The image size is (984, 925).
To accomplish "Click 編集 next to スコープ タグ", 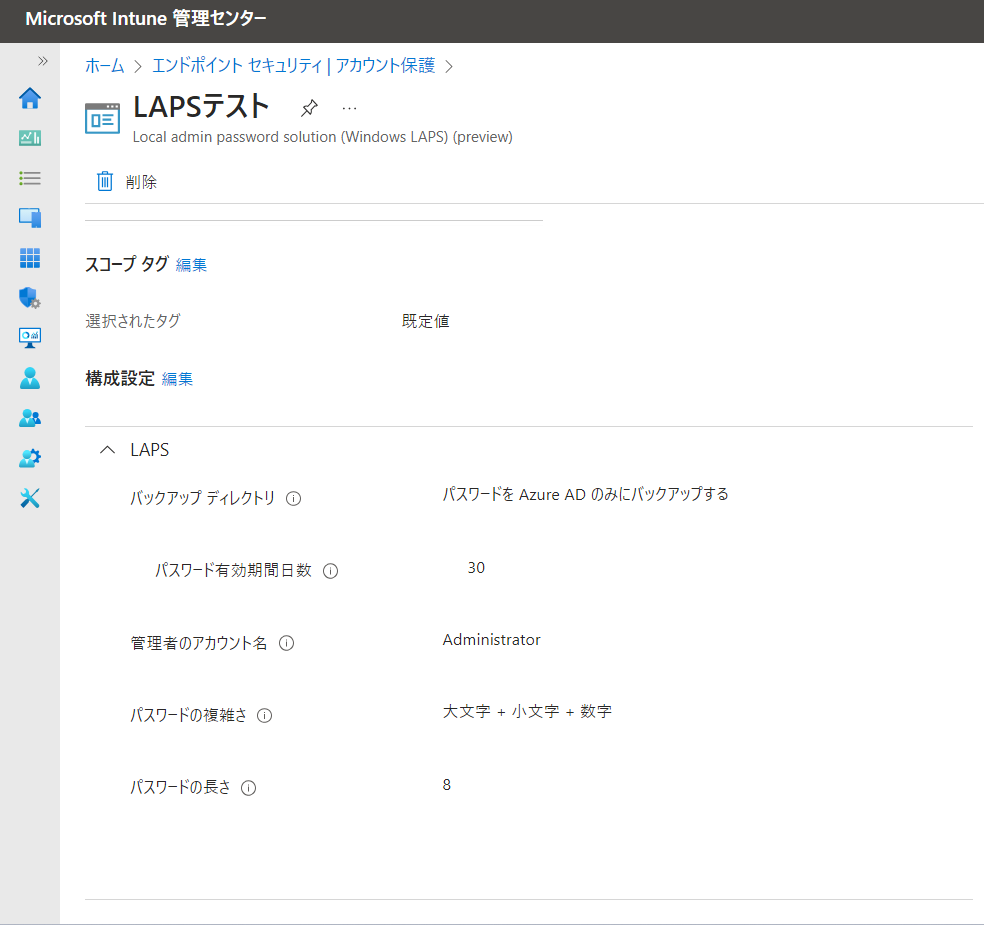I will (191, 265).
